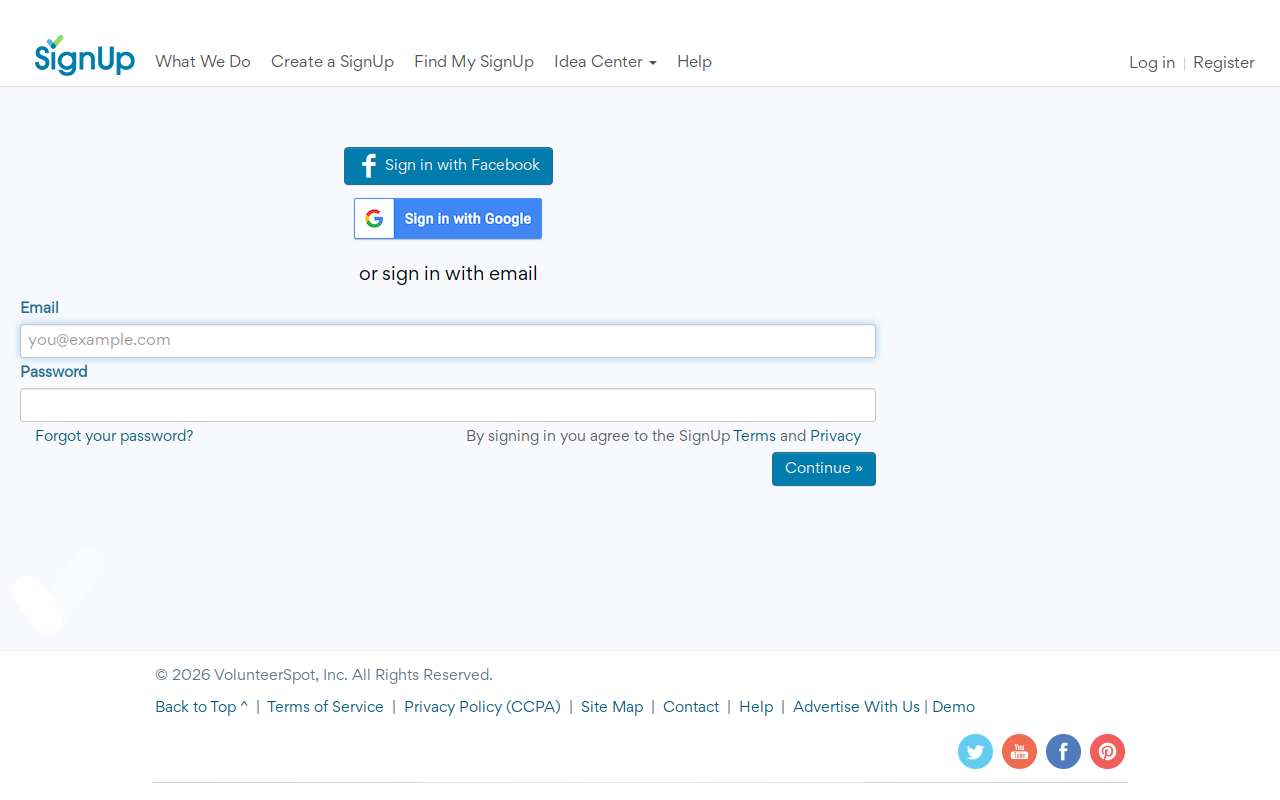Focus the Email input field
This screenshot has width=1280, height=800.
point(448,341)
